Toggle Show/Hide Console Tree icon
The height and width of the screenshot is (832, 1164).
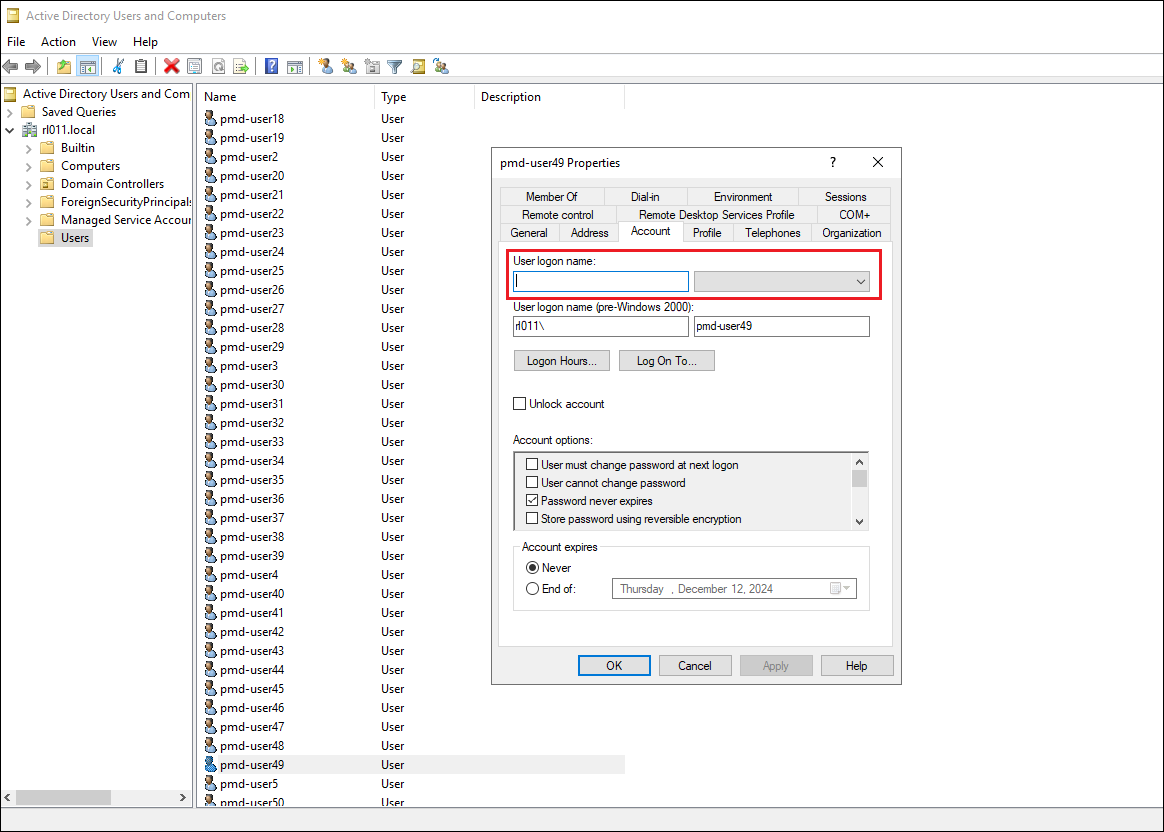pos(88,67)
